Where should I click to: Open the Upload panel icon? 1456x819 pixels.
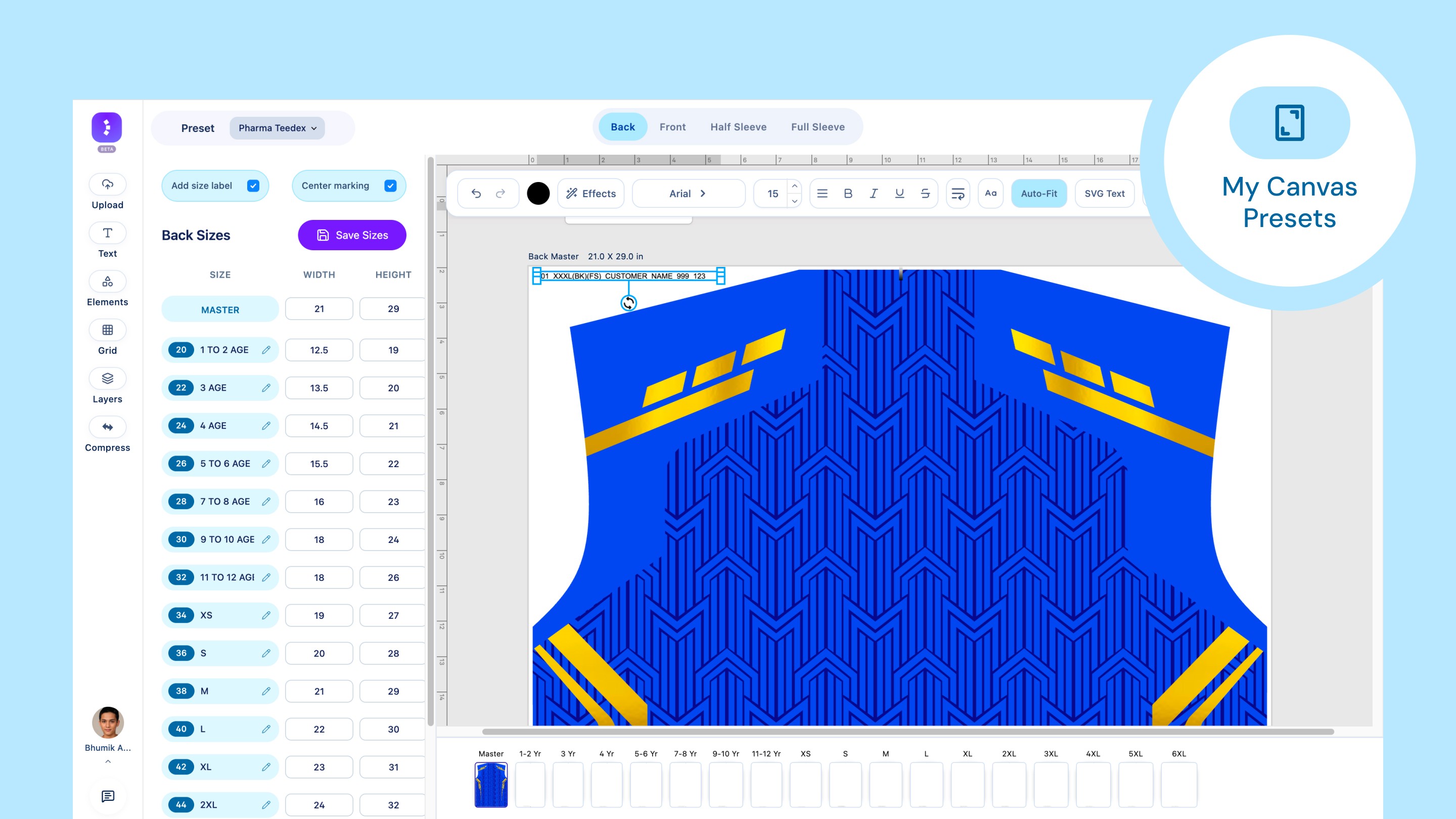point(107,184)
